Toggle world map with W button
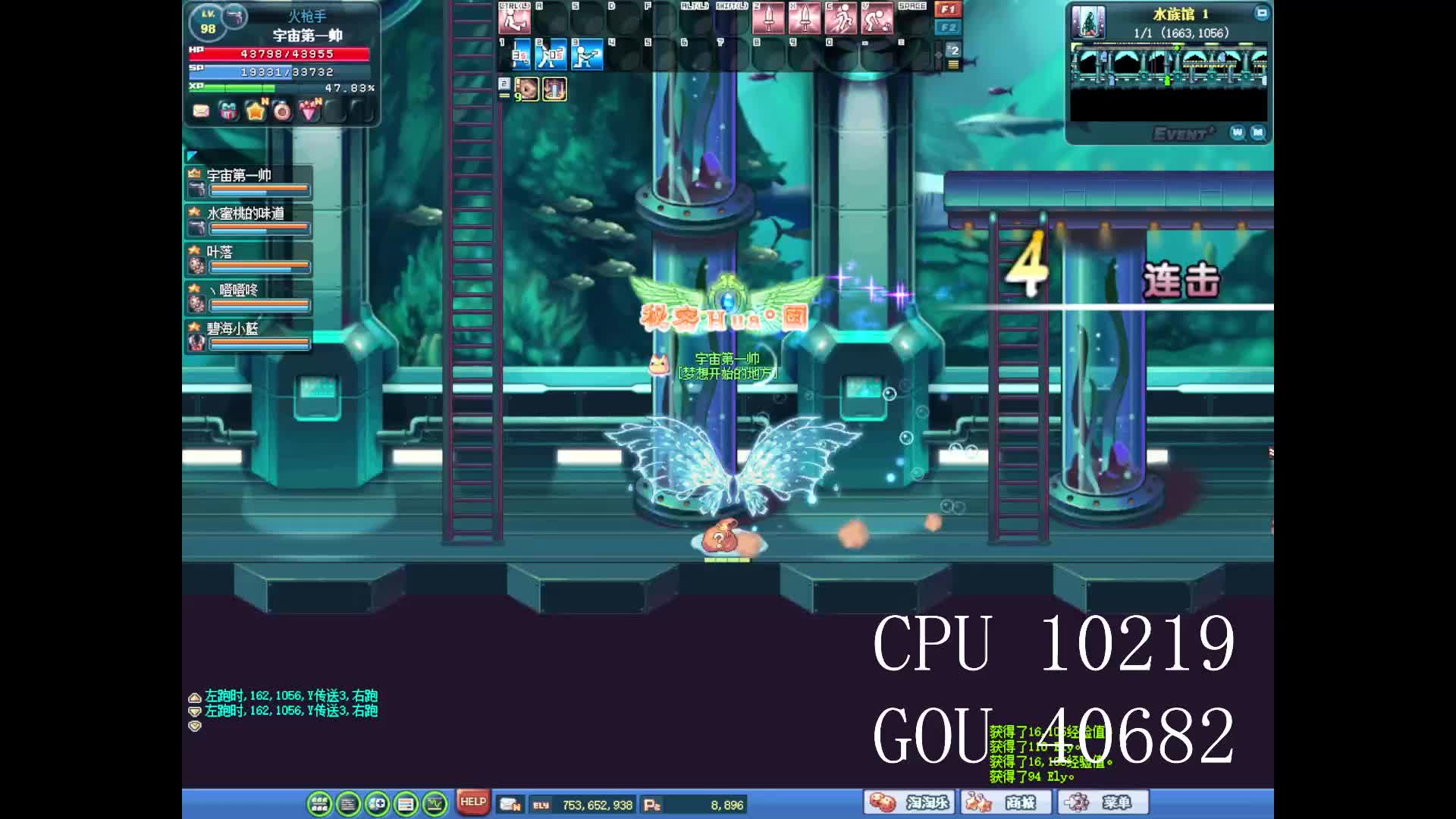 [x=1238, y=133]
